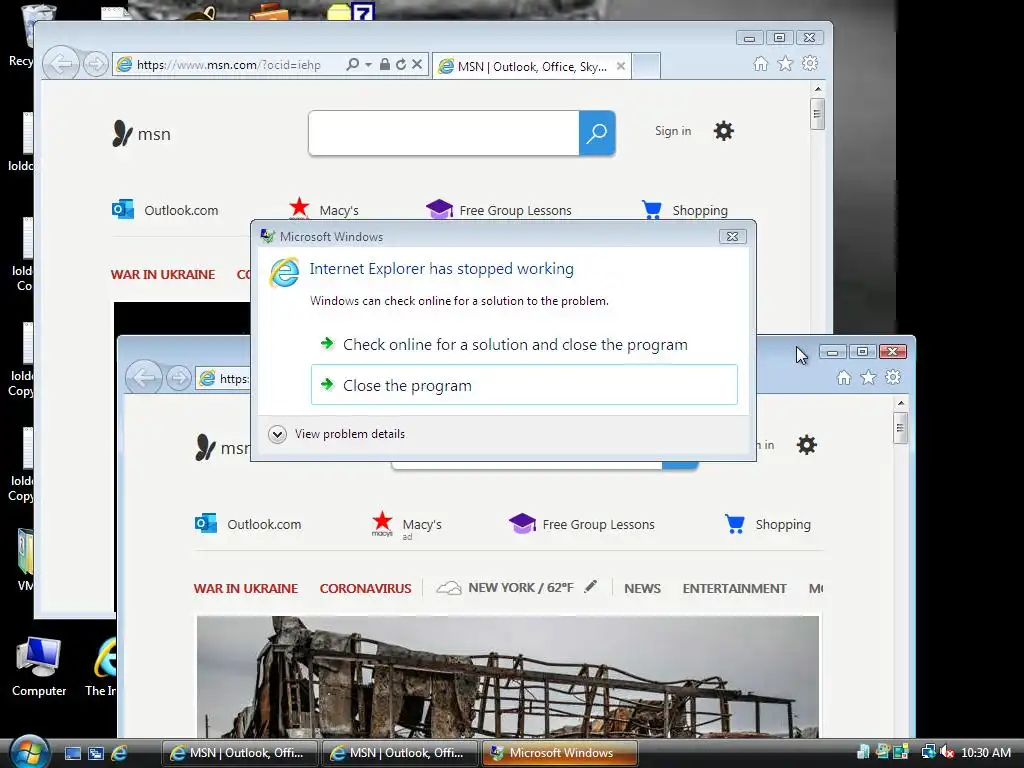This screenshot has width=1024, height=768.
Task: Edit weather location with pencil icon
Action: point(590,586)
